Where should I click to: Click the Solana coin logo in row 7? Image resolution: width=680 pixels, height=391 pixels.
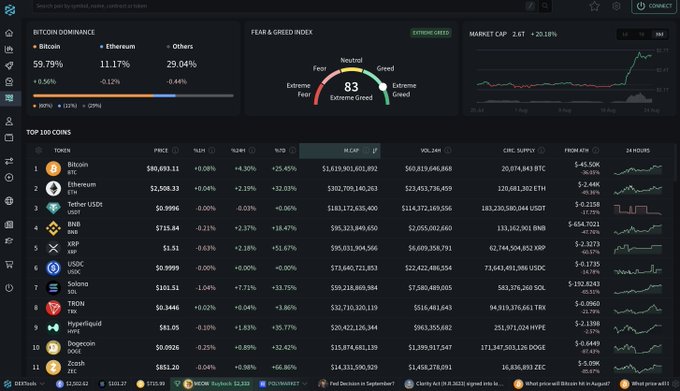53,288
